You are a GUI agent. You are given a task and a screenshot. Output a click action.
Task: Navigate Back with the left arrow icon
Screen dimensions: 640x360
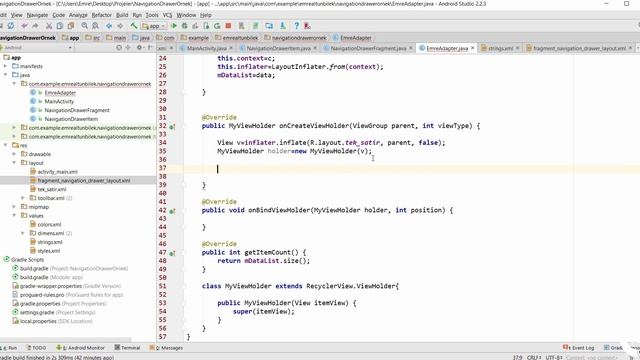109,26
